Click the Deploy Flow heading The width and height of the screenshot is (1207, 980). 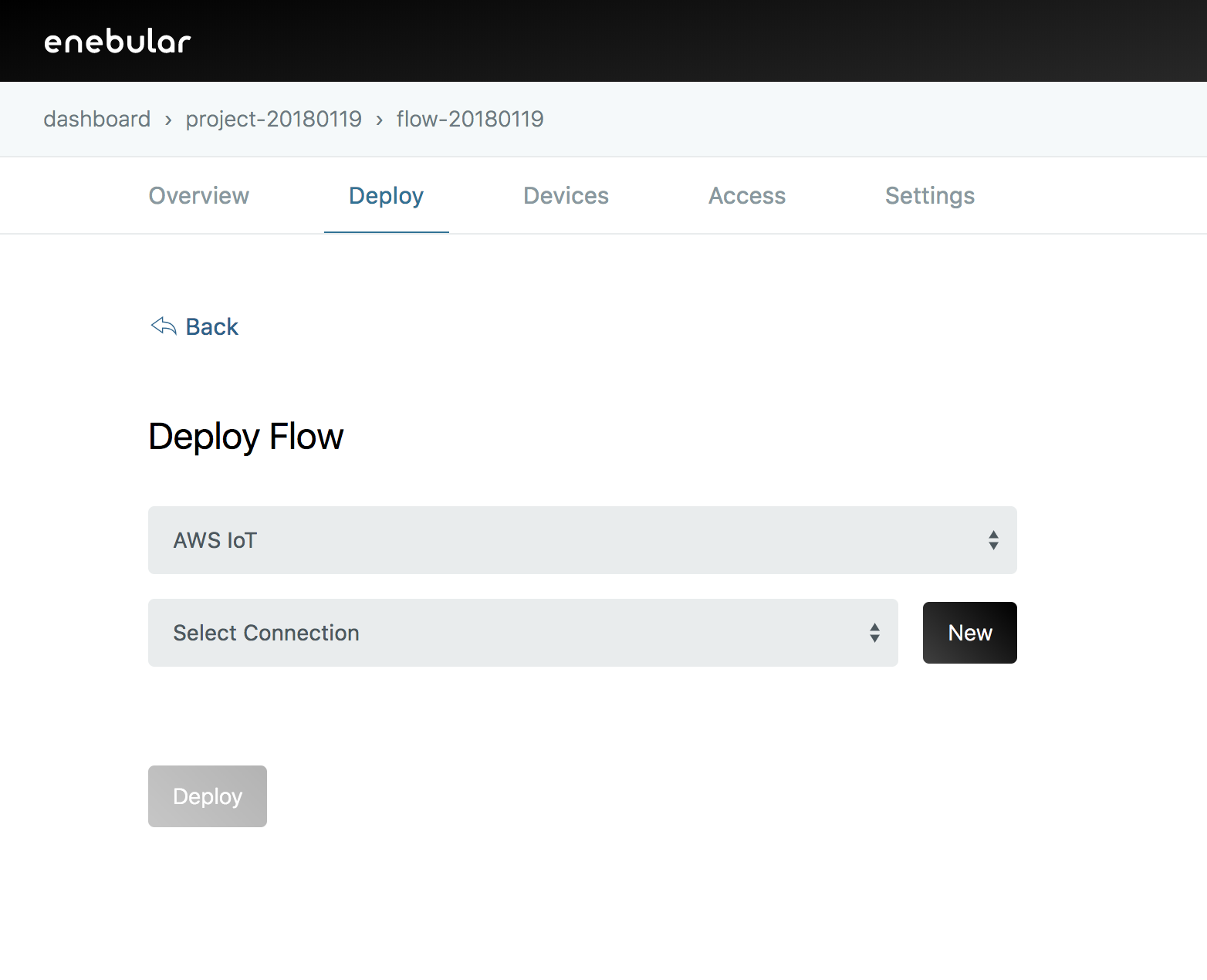pos(245,437)
